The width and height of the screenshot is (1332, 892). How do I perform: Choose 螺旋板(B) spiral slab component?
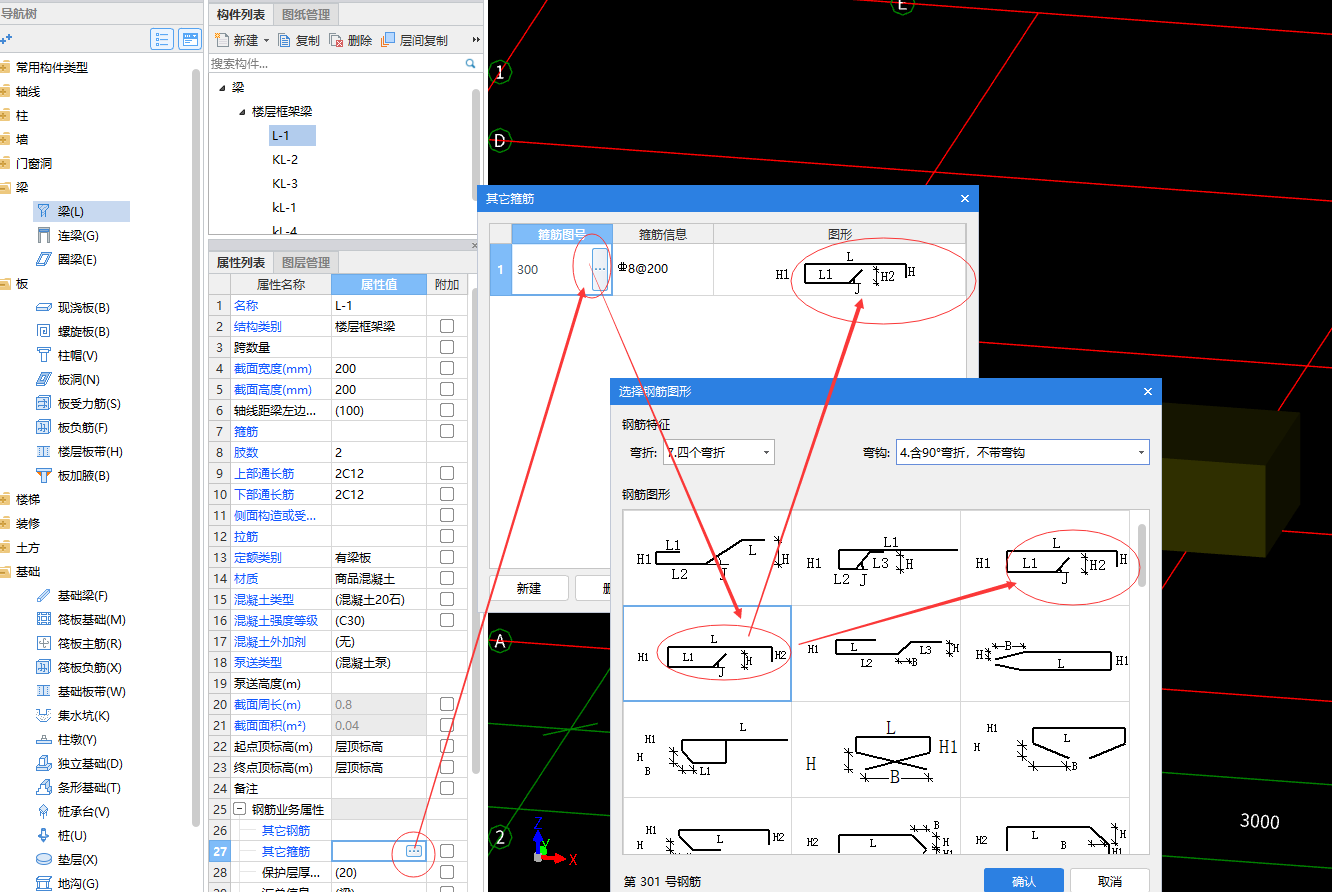(x=86, y=331)
